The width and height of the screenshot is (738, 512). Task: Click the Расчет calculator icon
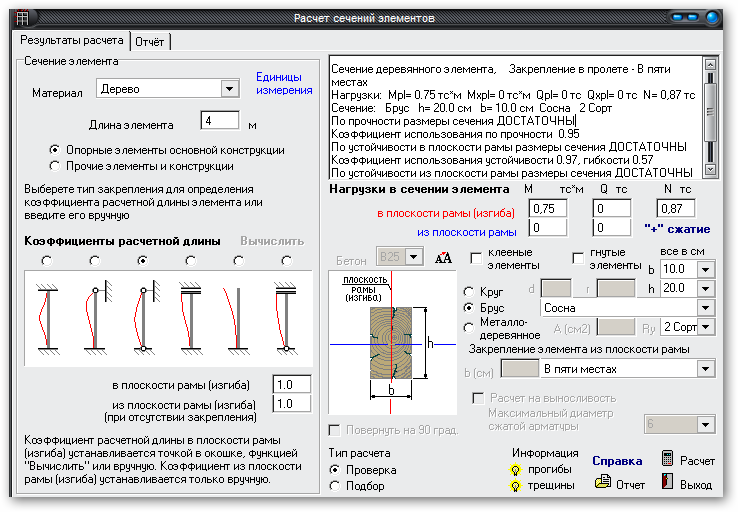669,460
